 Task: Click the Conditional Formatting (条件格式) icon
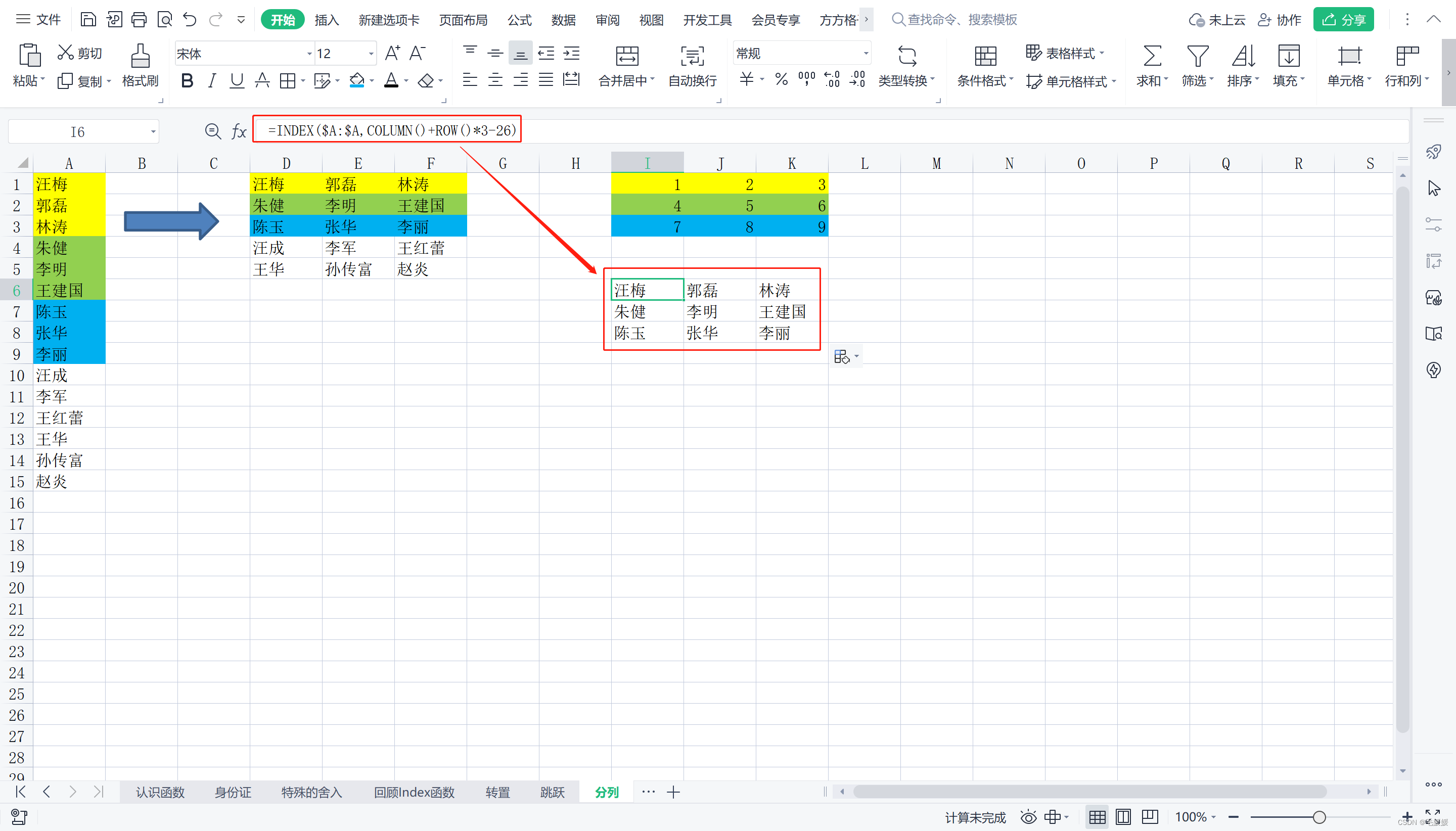coord(985,56)
